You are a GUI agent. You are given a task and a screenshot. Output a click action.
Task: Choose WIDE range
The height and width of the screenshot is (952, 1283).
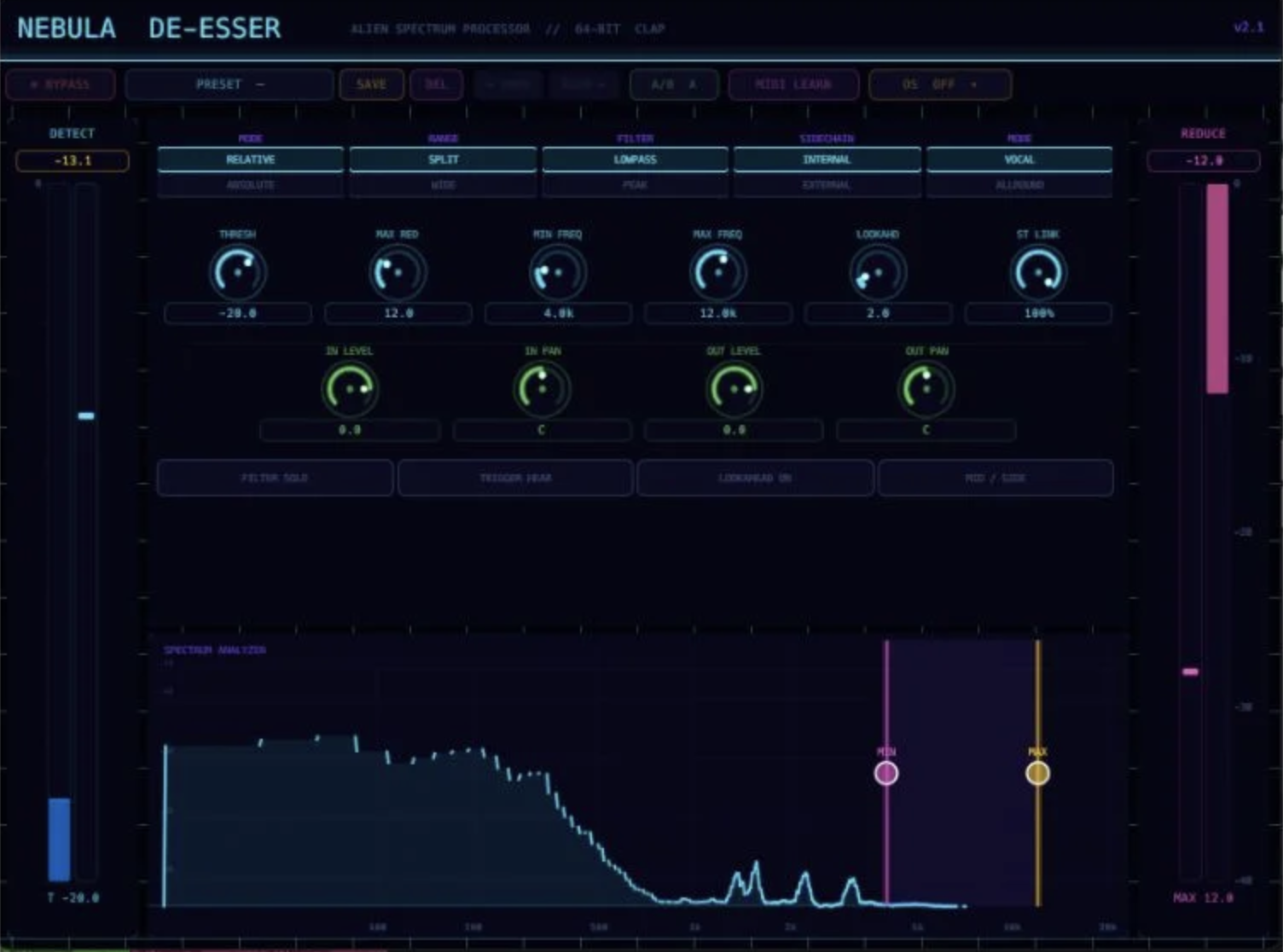(443, 185)
